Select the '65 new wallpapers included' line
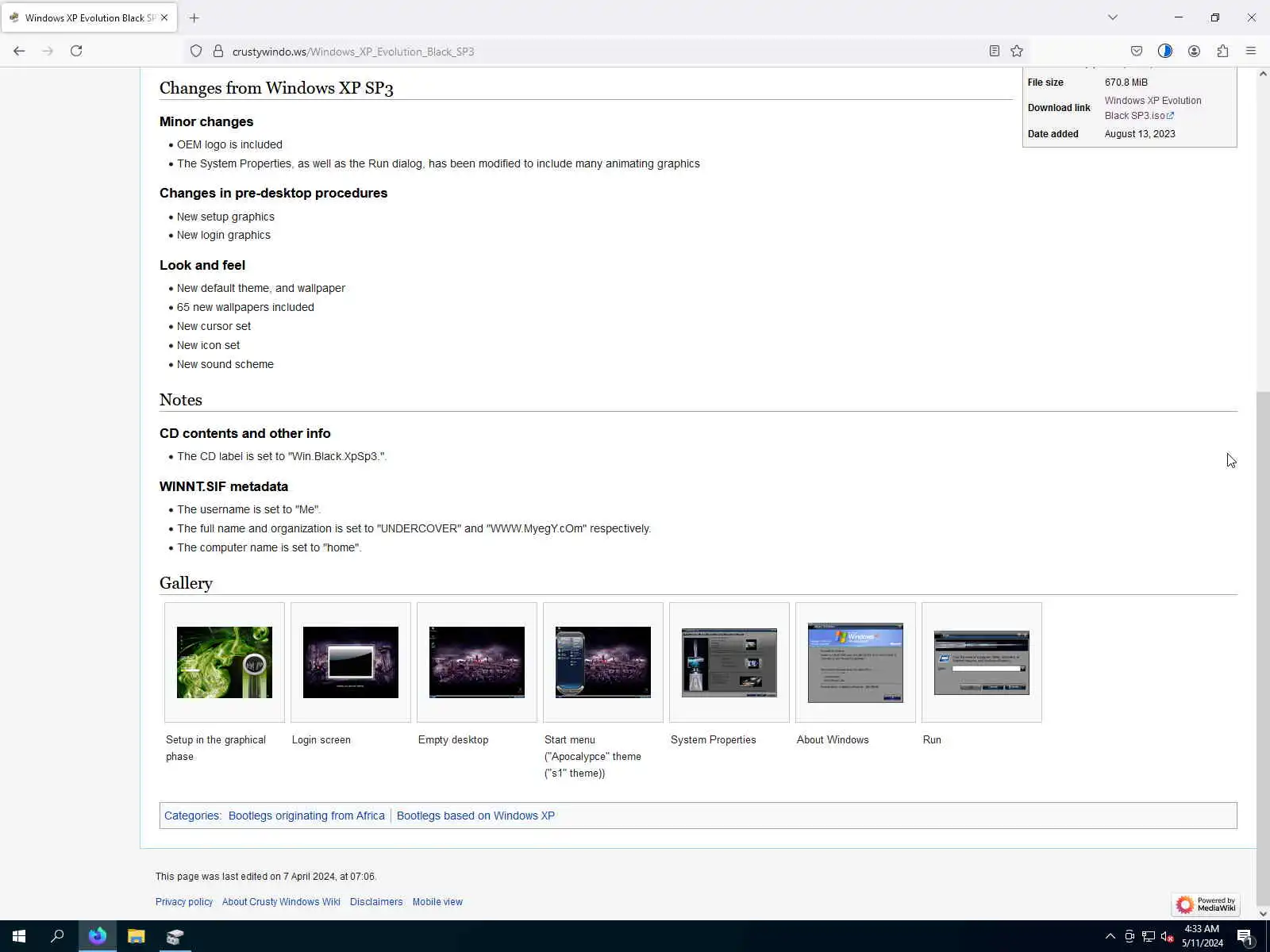The image size is (1270, 952). click(245, 307)
